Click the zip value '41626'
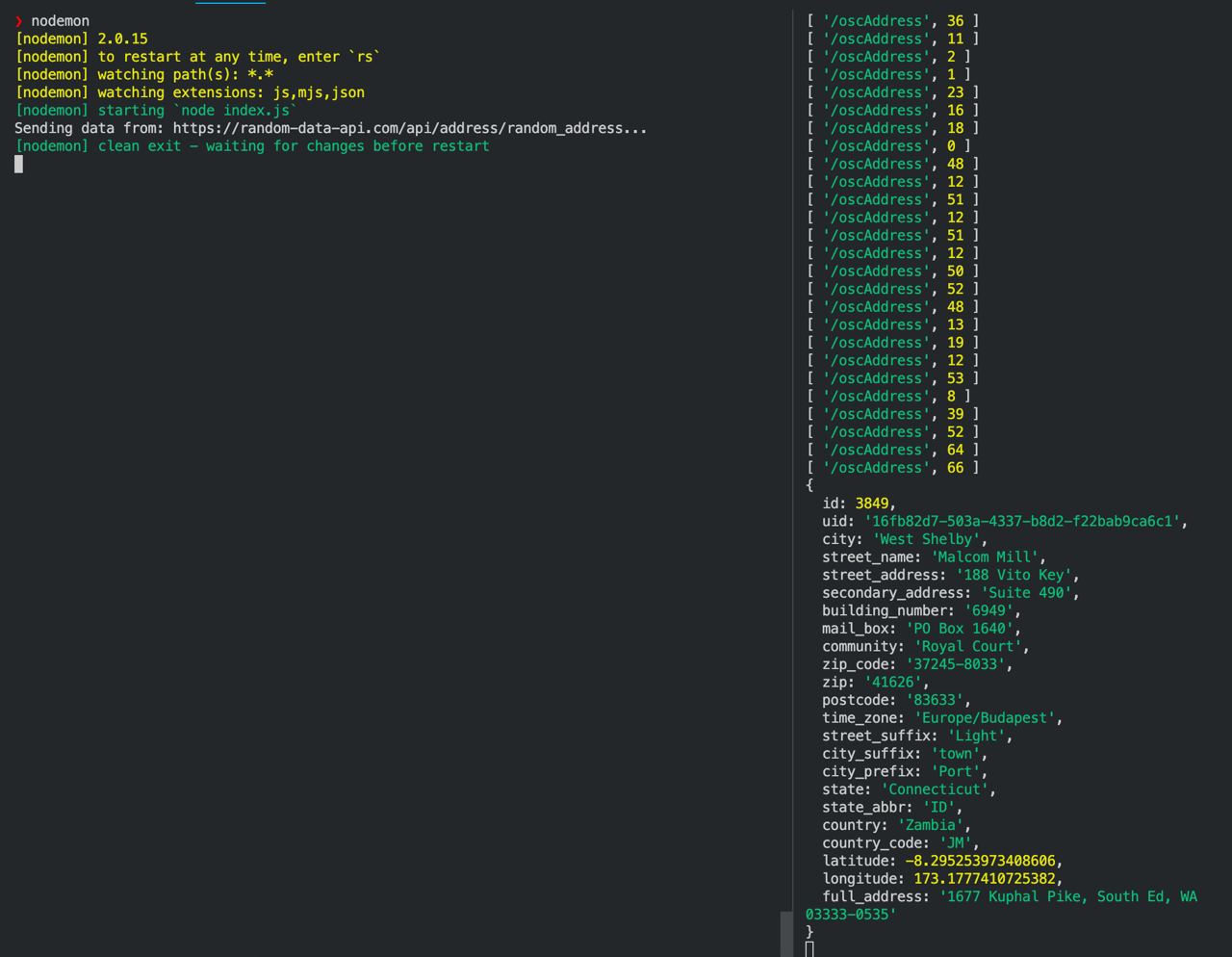The height and width of the screenshot is (957, 1232). click(x=892, y=683)
